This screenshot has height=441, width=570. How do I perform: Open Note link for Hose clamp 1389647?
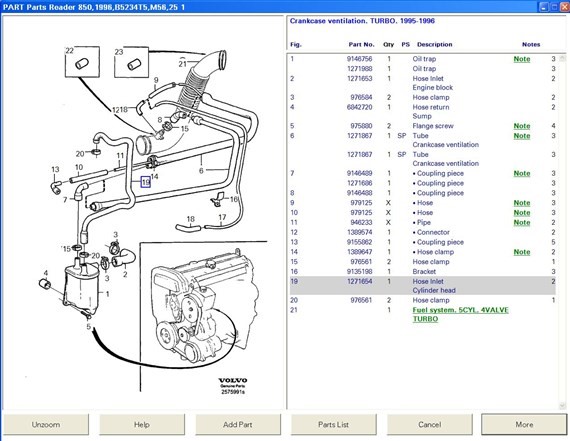(522, 252)
